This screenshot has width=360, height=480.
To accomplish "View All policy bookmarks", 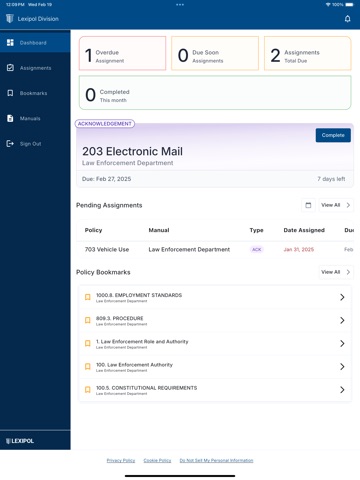I will pos(336,272).
